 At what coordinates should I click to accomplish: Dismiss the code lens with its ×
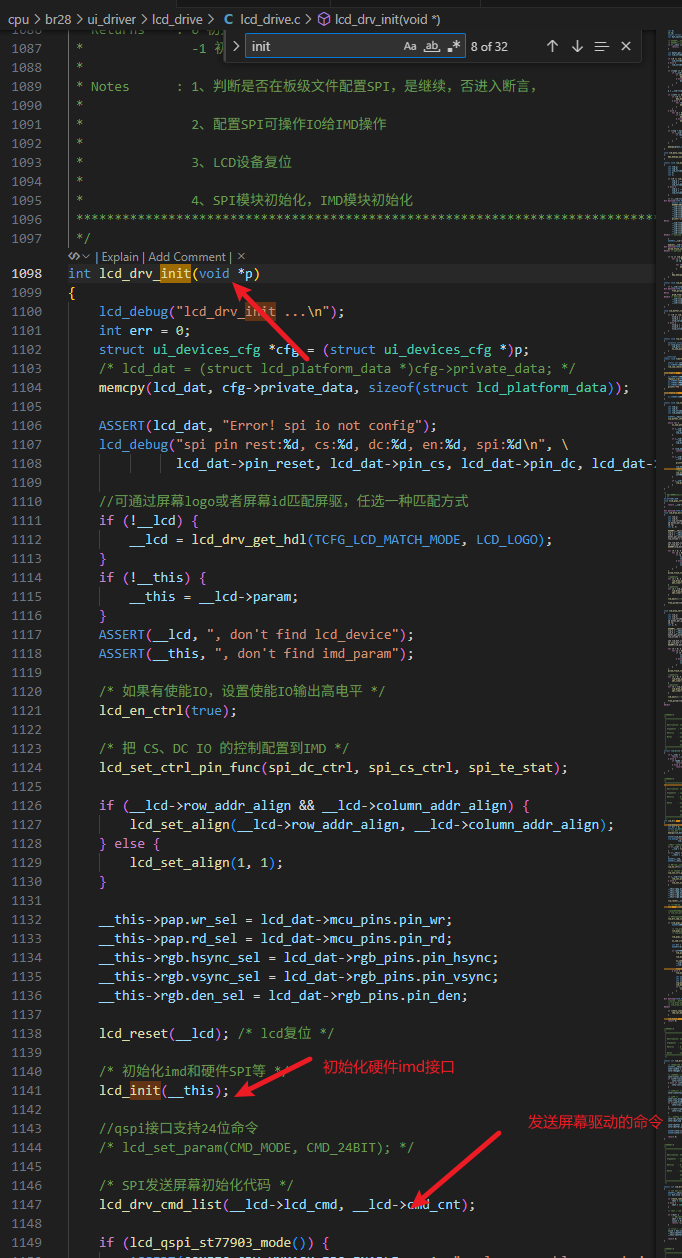tap(241, 257)
